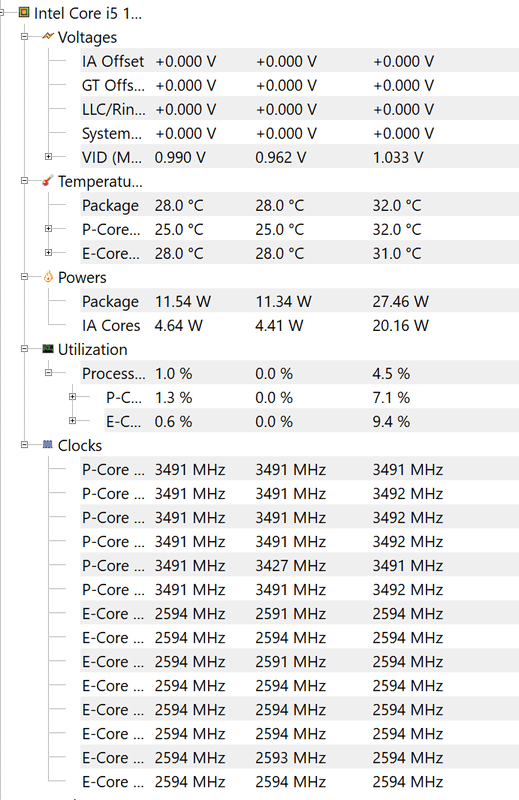Click the Utilization monitor icon

tap(48, 348)
